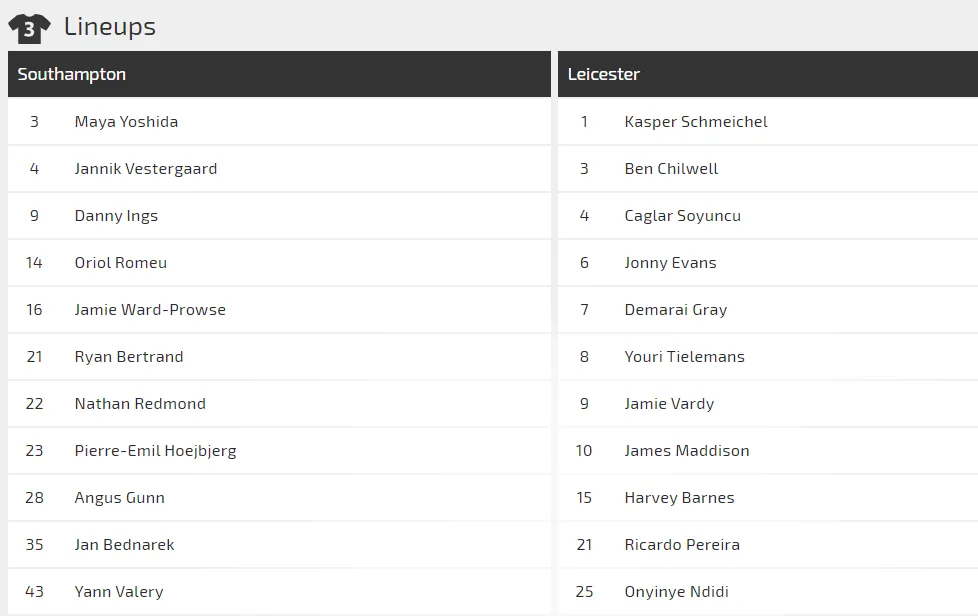Select Oriol Romeu in Southampton lineup

click(120, 263)
